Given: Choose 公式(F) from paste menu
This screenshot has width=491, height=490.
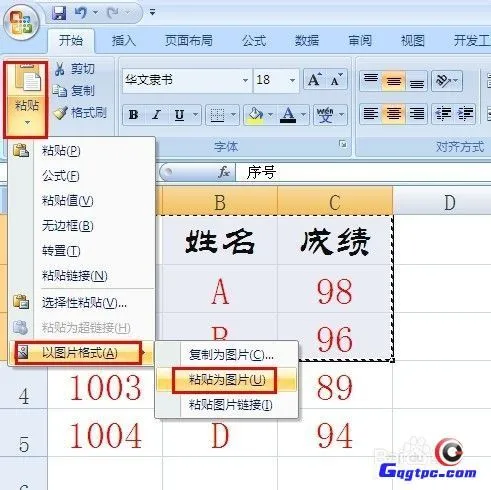Looking at the screenshot, I should (82, 176).
